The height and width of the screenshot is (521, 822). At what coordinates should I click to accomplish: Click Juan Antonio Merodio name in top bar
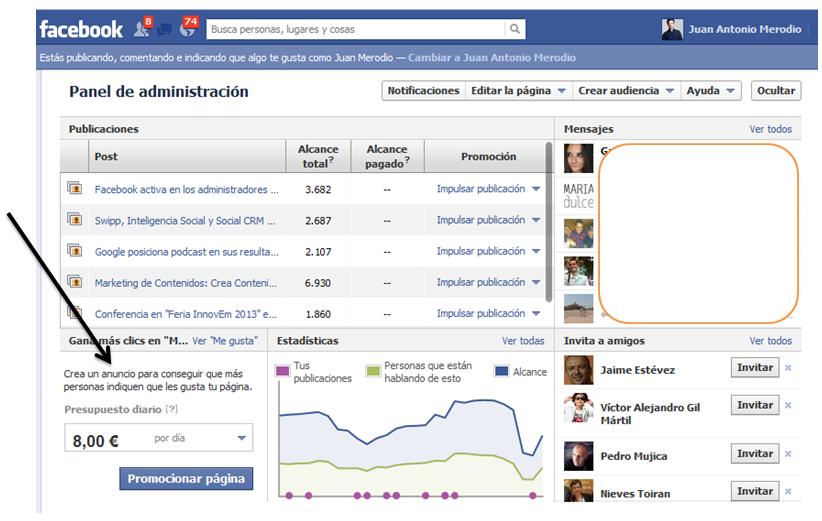[744, 29]
